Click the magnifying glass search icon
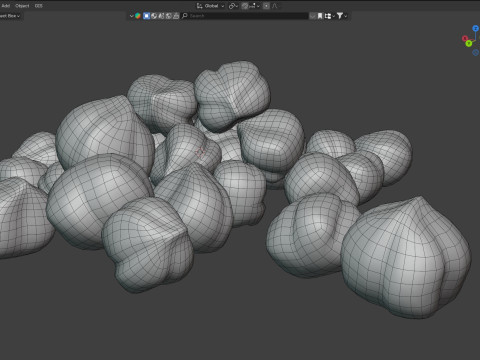The height and width of the screenshot is (360, 480). click(184, 16)
